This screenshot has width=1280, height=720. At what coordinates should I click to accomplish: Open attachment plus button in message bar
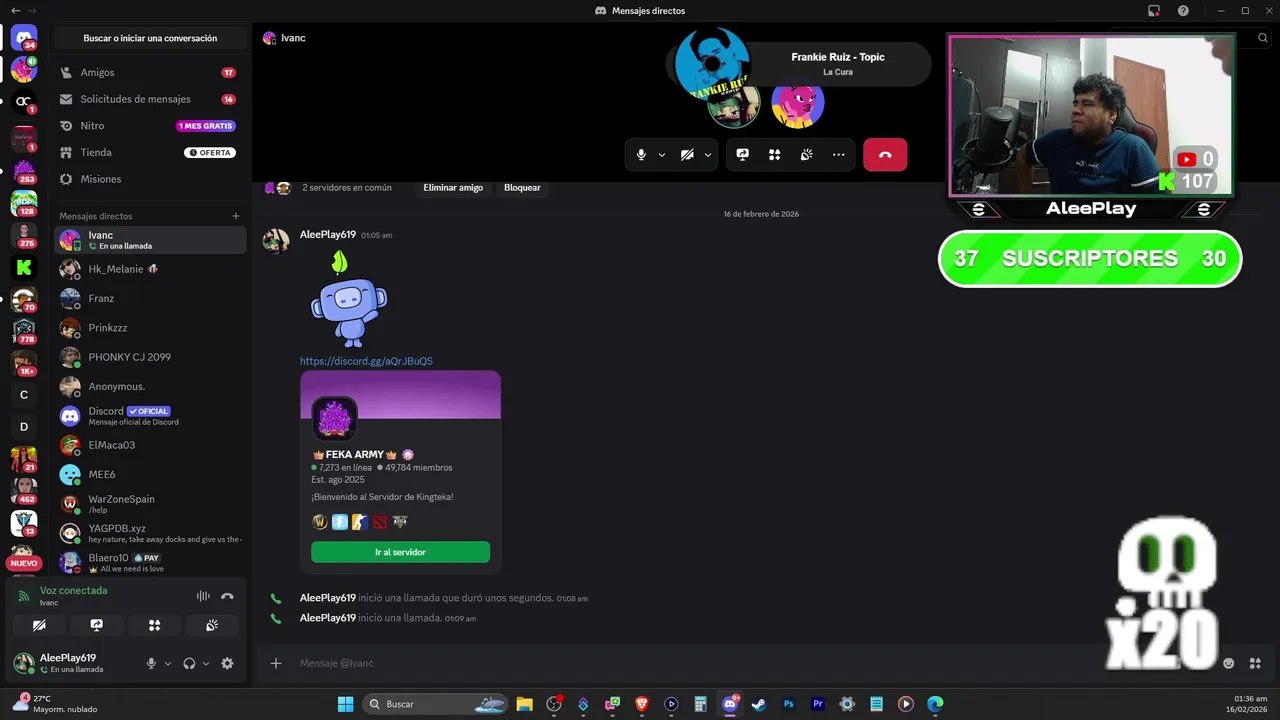(276, 663)
